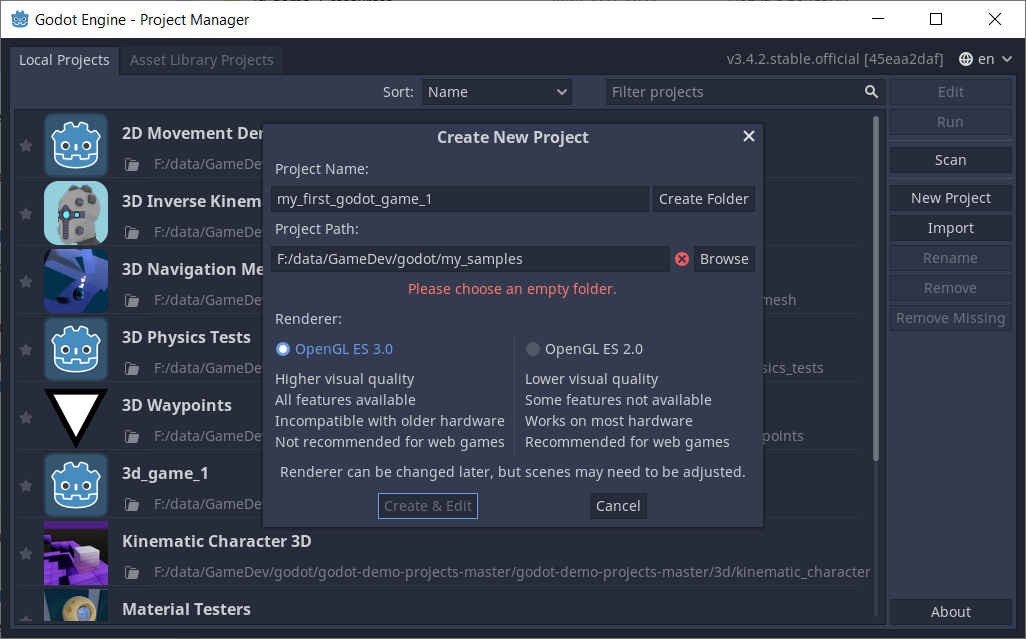The image size is (1026, 639).
Task: Focus the Filter projects search field
Action: [x=745, y=92]
